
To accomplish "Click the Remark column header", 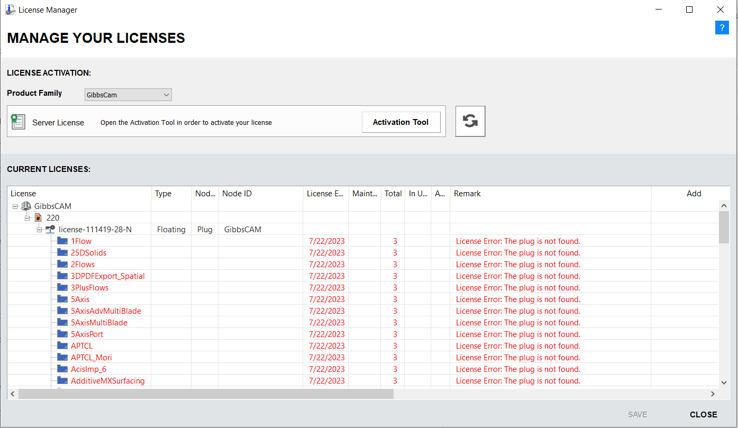I will [550, 194].
